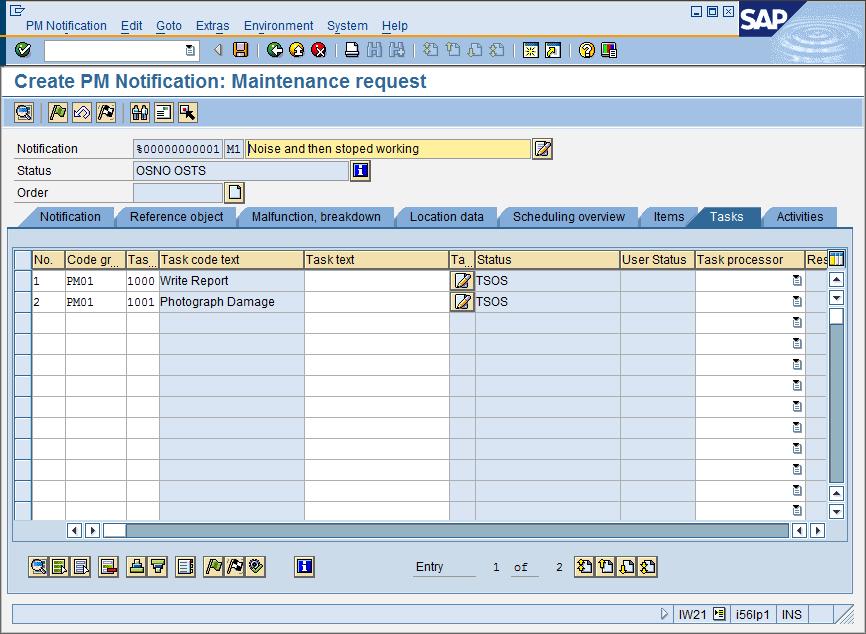Click the green Enter checkmark icon
The image size is (866, 634).
click(23, 50)
